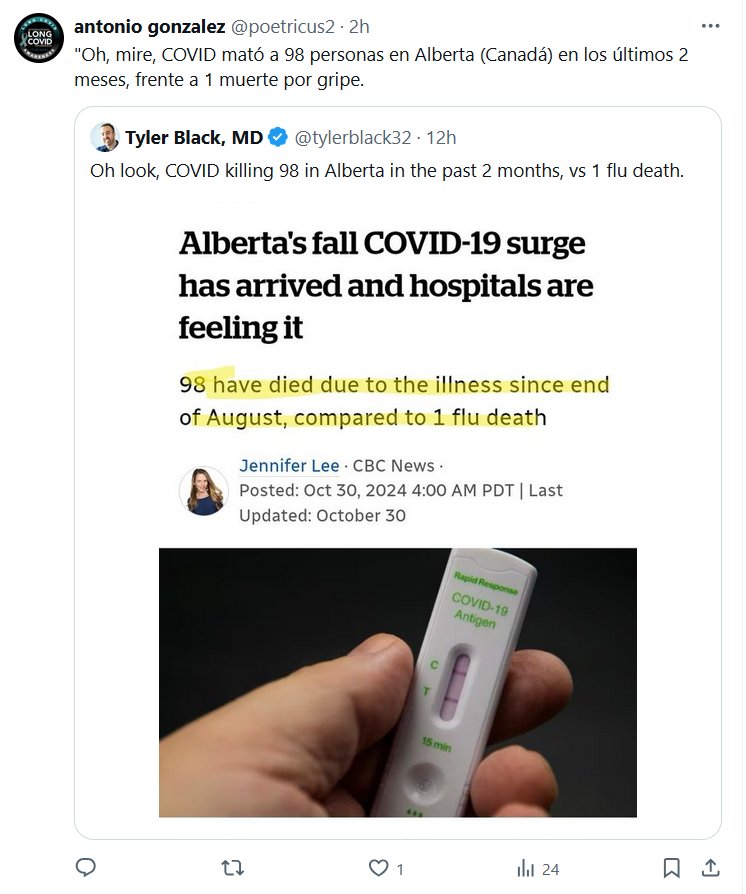Click Tyler Black's small profile photo
Viewport: 746px width, 894px height.
pos(105,137)
